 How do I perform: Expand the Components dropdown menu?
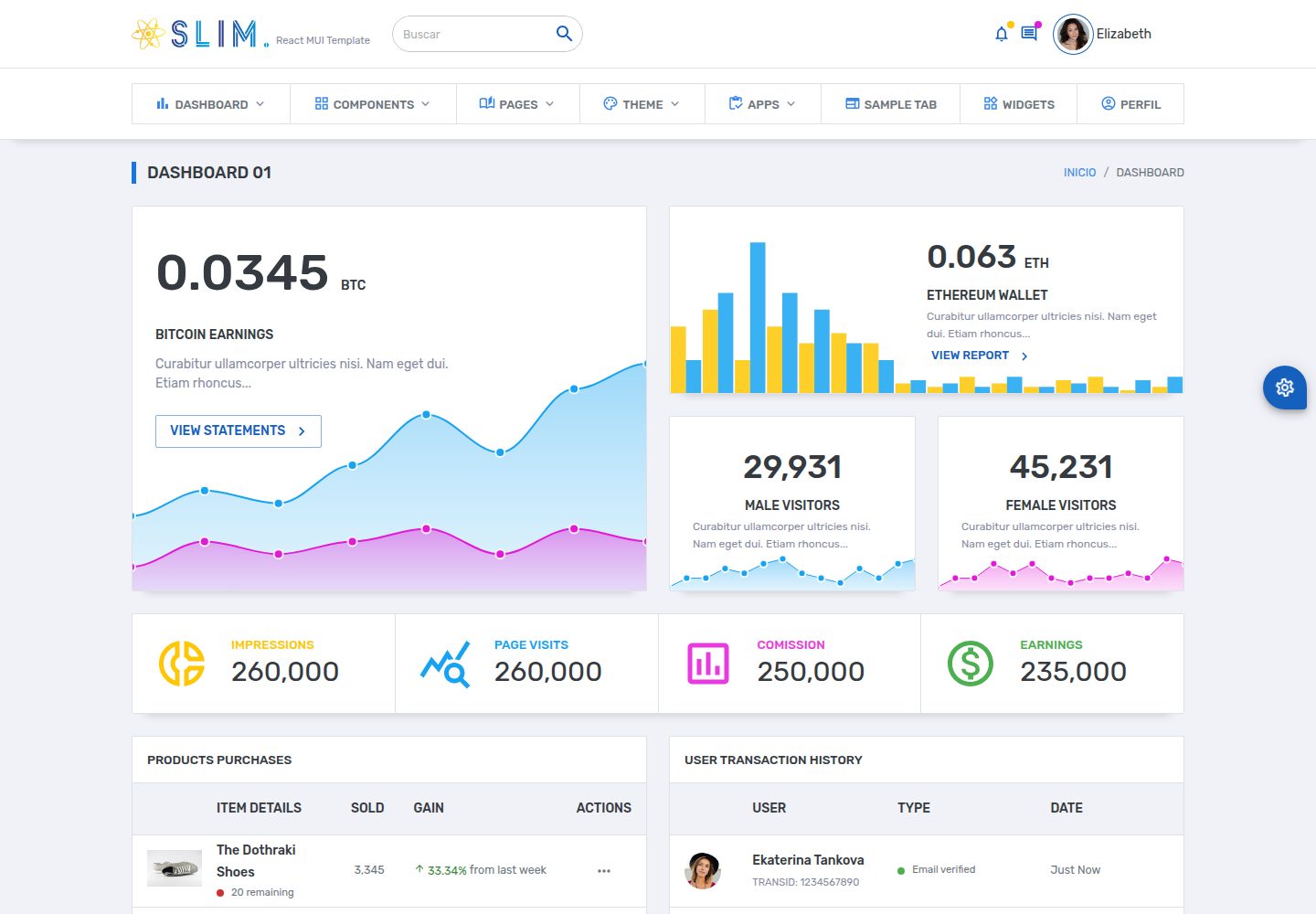373,104
